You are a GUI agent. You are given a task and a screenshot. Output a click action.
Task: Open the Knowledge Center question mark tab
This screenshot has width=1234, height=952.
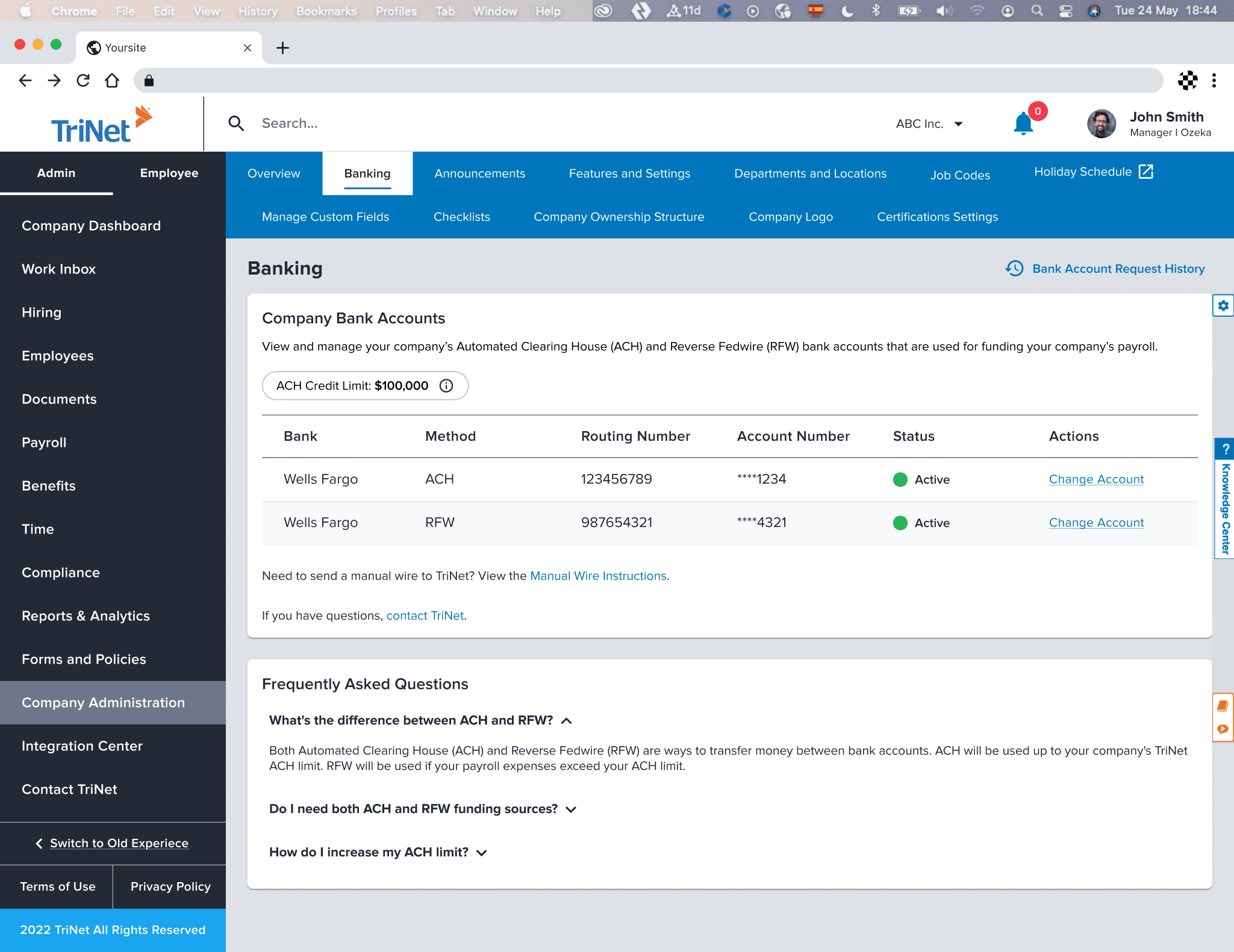pos(1225,449)
